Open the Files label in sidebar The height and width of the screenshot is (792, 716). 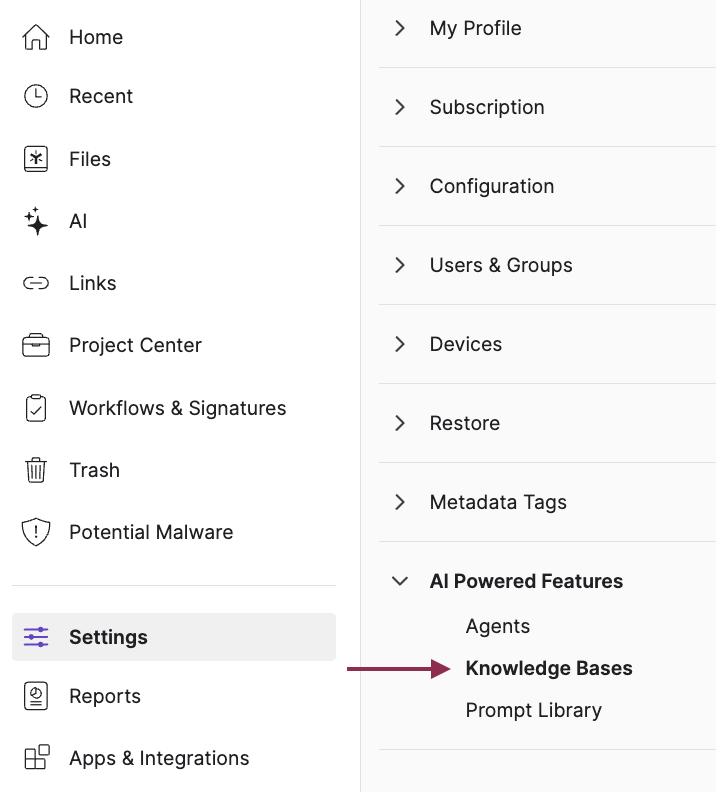point(90,159)
